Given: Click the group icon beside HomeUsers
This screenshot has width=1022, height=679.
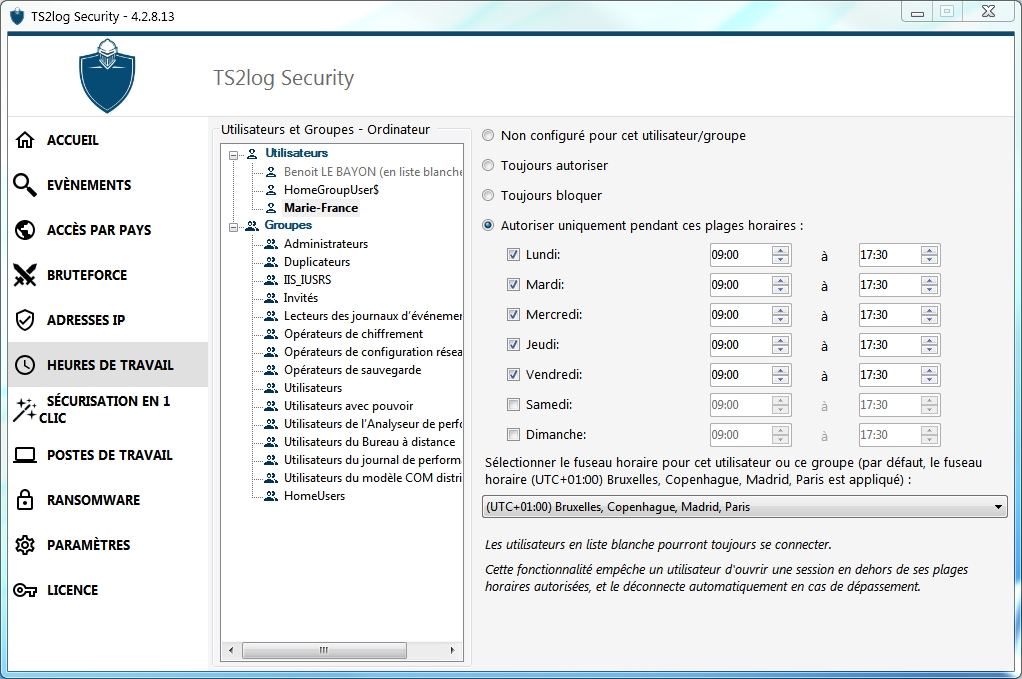Looking at the screenshot, I should click(x=271, y=496).
